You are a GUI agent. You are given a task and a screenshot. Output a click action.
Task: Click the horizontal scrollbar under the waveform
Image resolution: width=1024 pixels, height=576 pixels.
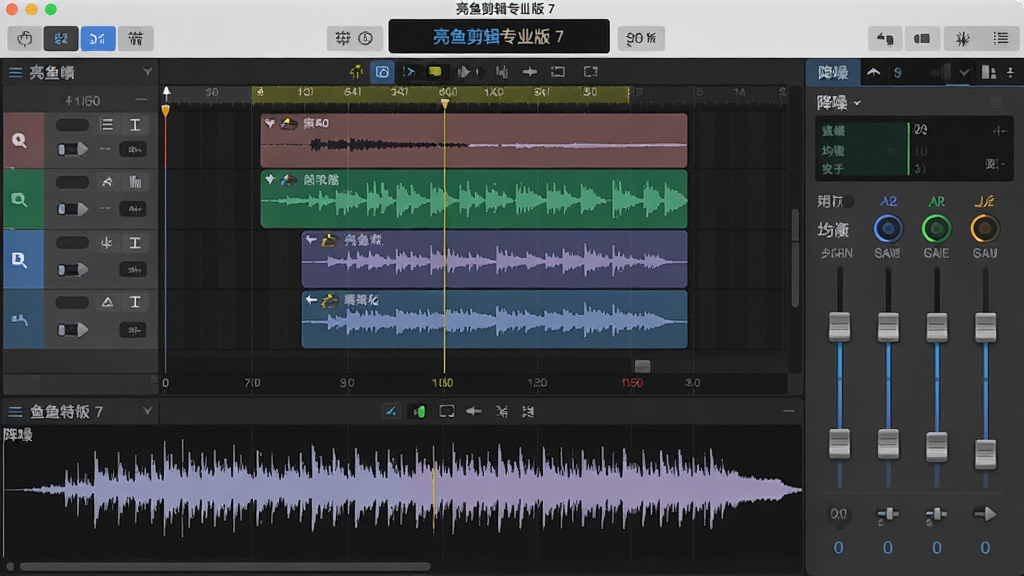225,567
